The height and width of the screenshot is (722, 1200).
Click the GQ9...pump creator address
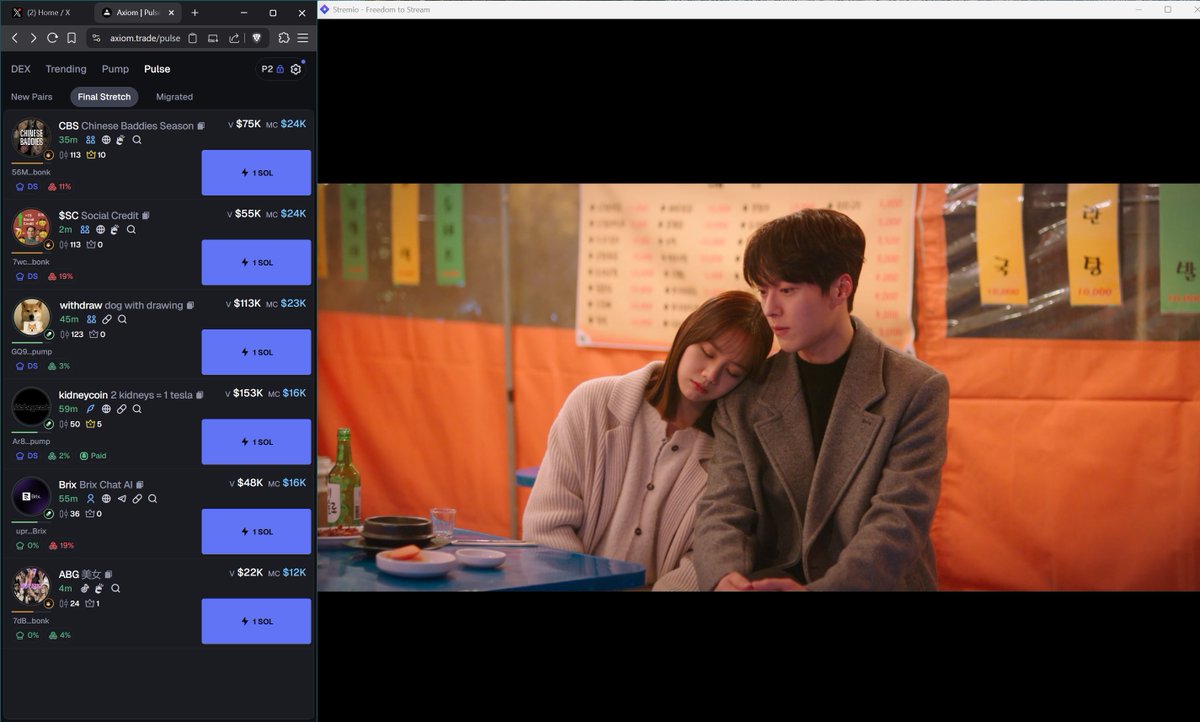coord(32,351)
